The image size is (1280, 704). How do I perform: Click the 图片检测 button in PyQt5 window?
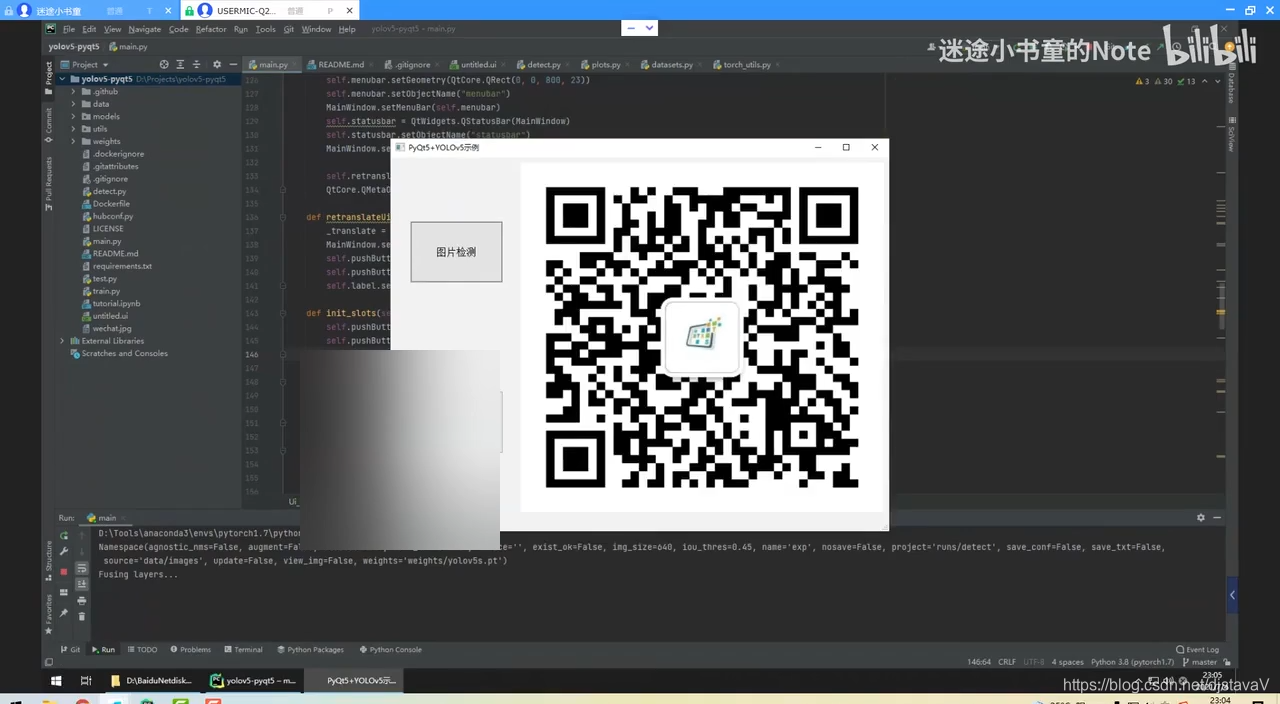point(456,252)
